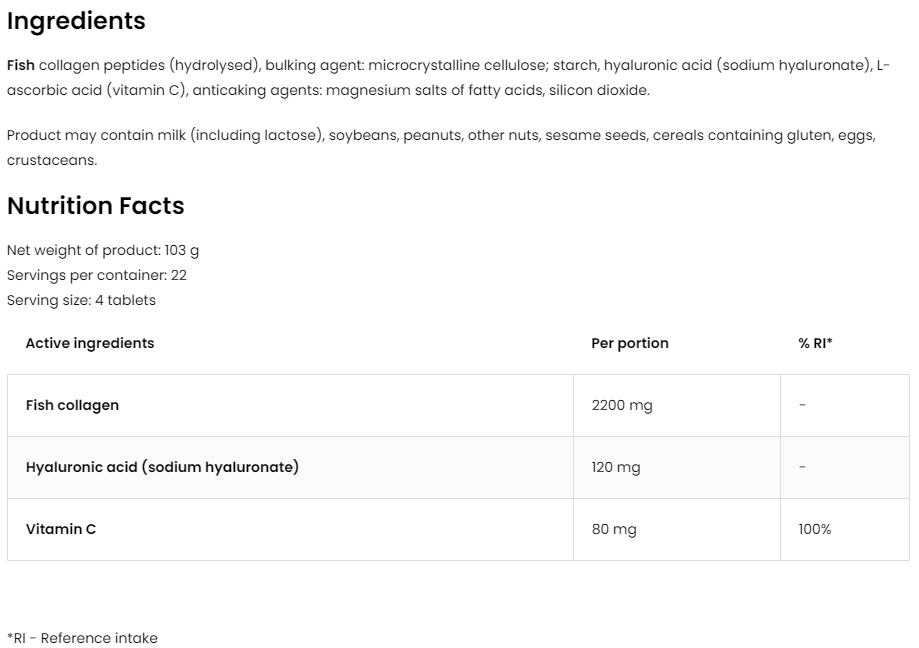Select the Vitamin C row label
919x648 pixels.
pyautogui.click(x=61, y=529)
